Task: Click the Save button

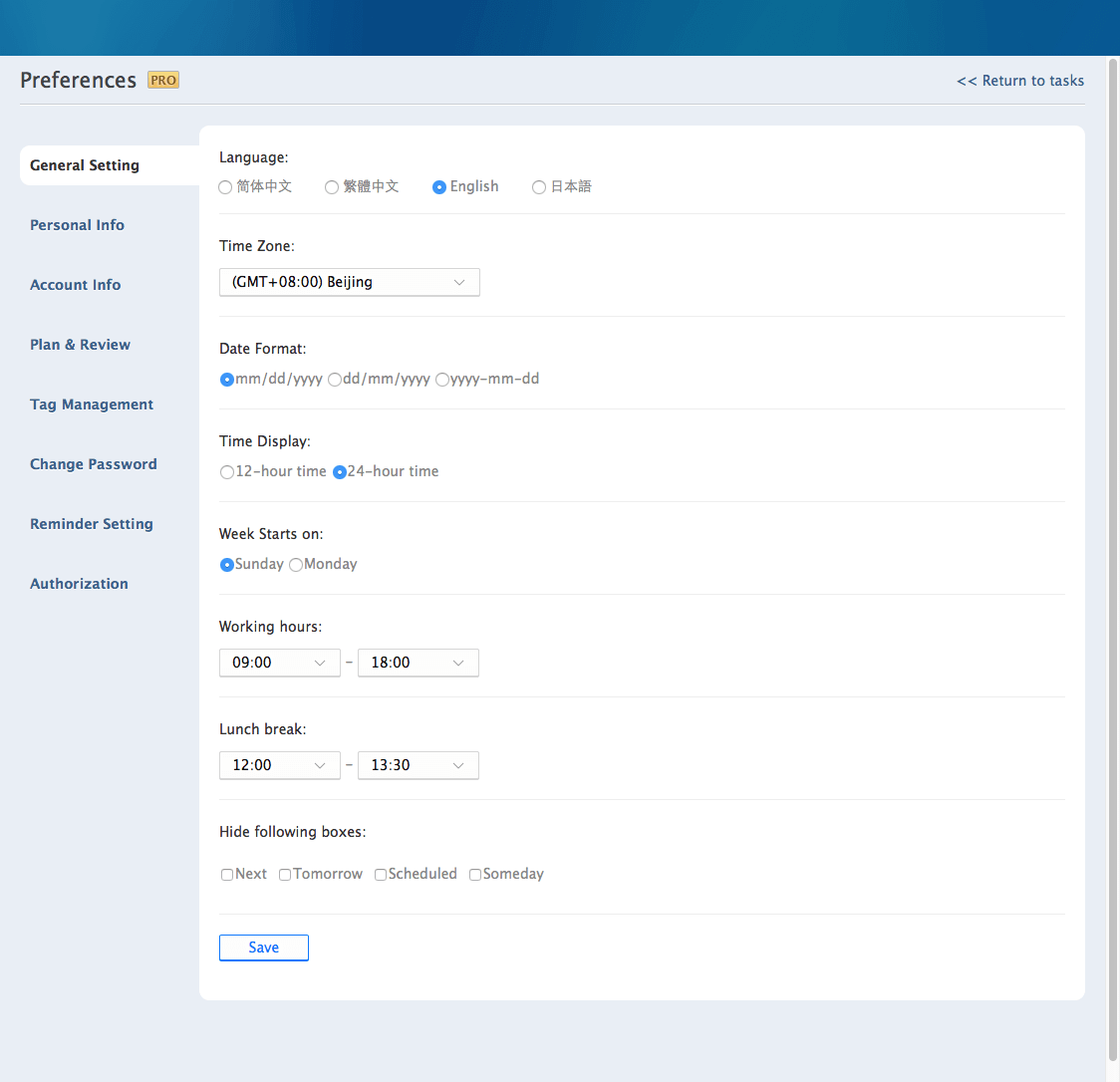Action: 264,947
